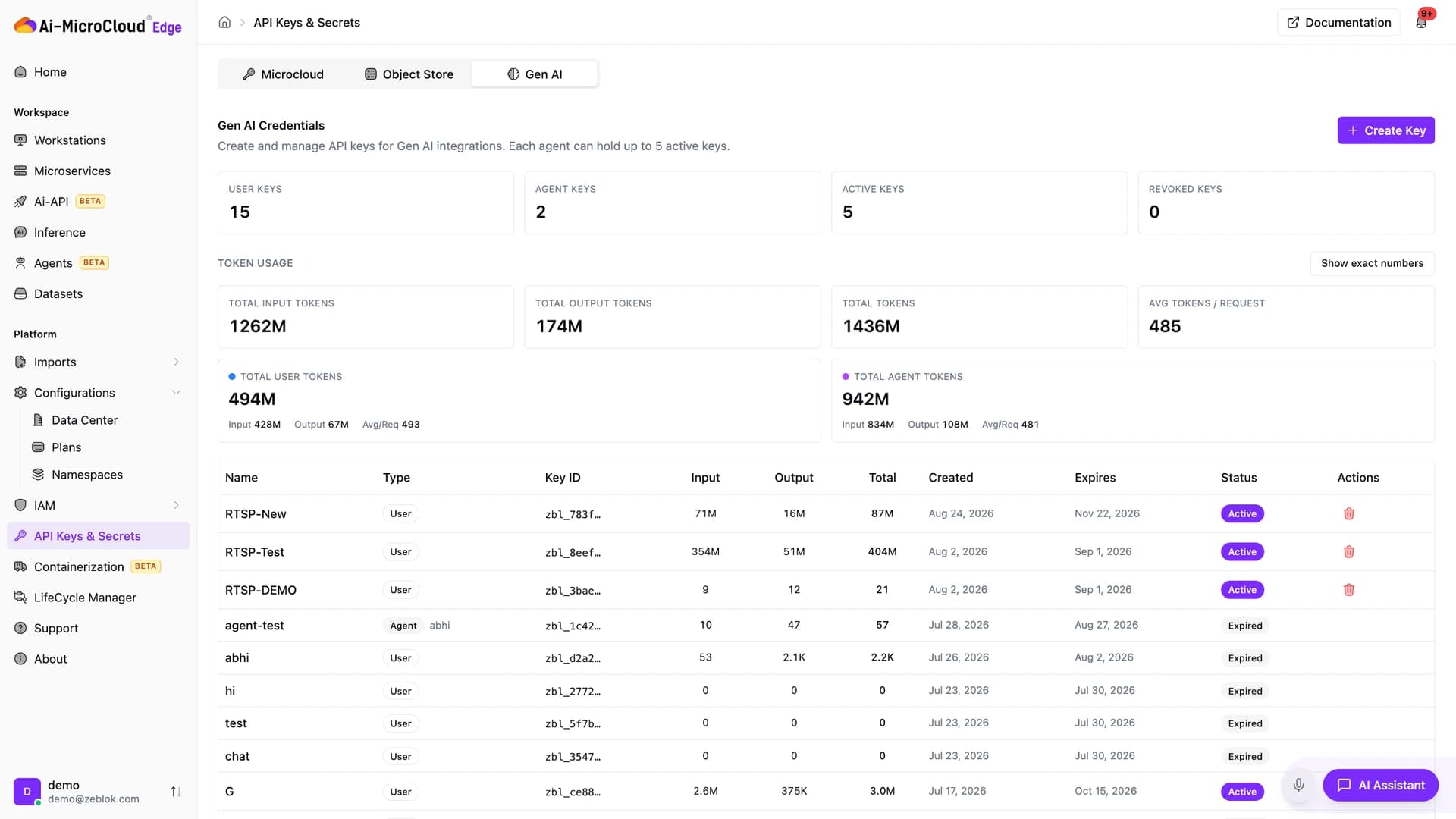Open the demo account switcher arrows
This screenshot has width=1456, height=819.
click(x=176, y=792)
